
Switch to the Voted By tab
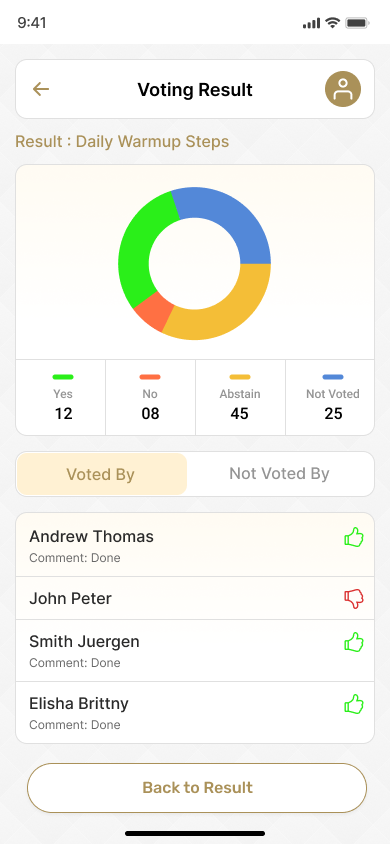click(102, 474)
